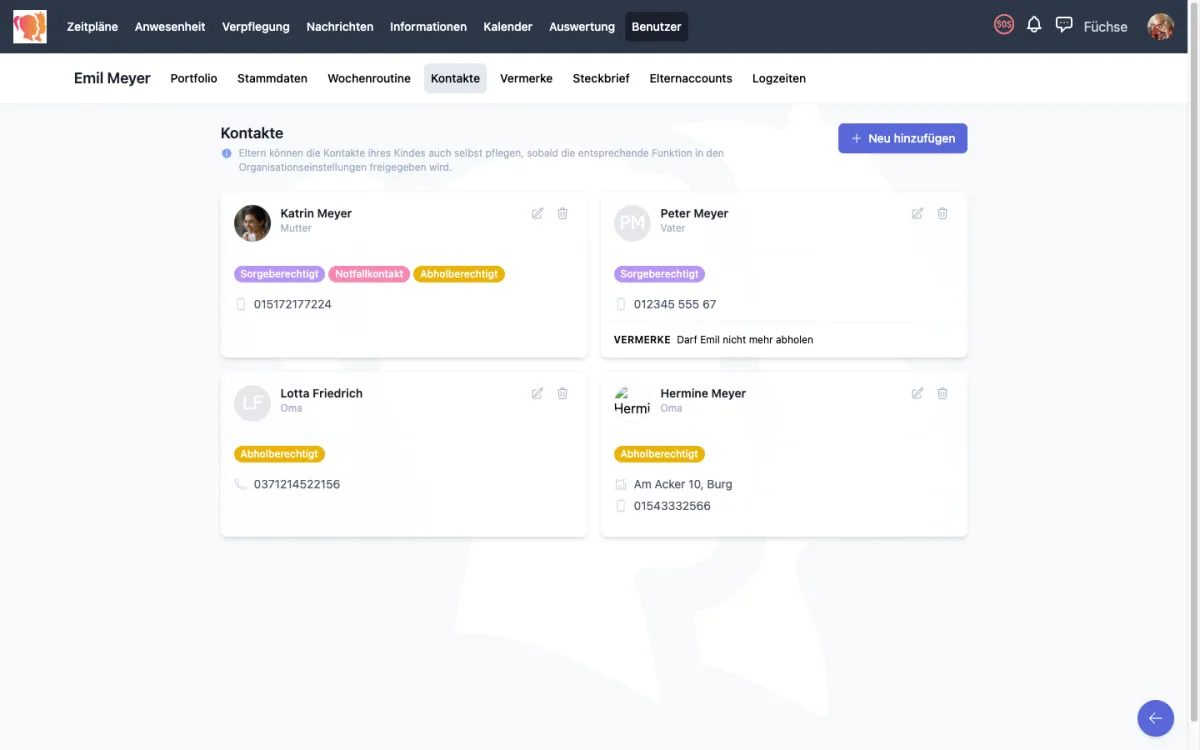
Task: Open the Wochenroutine tab
Action: [x=369, y=78]
